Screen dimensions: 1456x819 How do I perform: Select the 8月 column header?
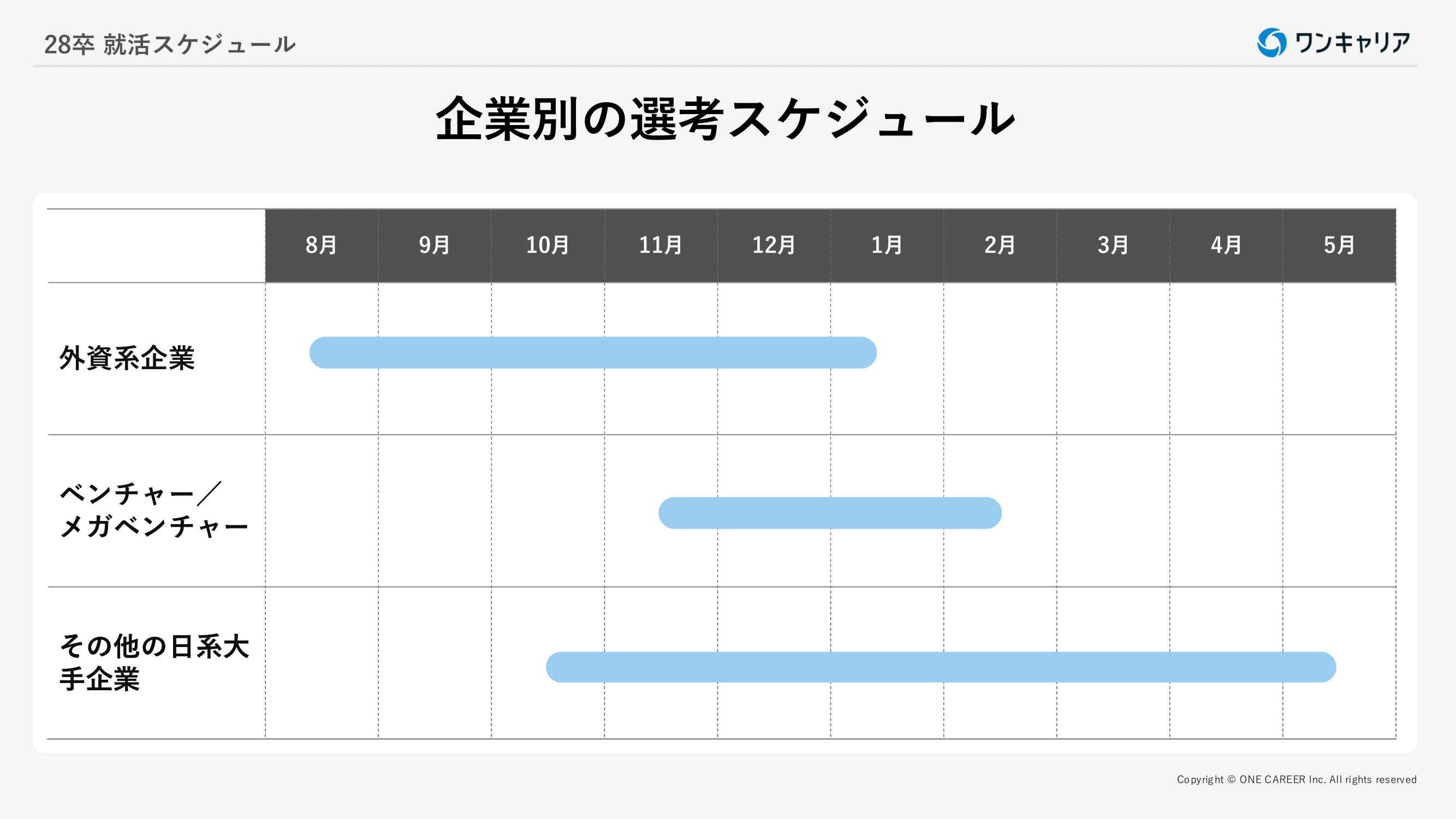click(322, 245)
